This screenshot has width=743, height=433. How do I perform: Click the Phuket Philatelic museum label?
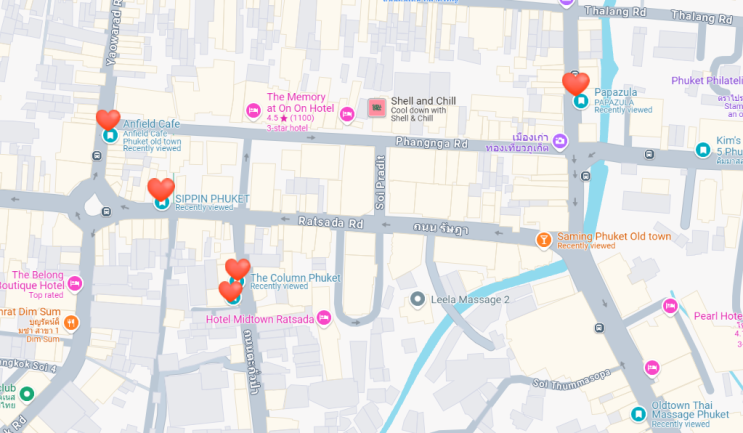pyautogui.click(x=707, y=81)
